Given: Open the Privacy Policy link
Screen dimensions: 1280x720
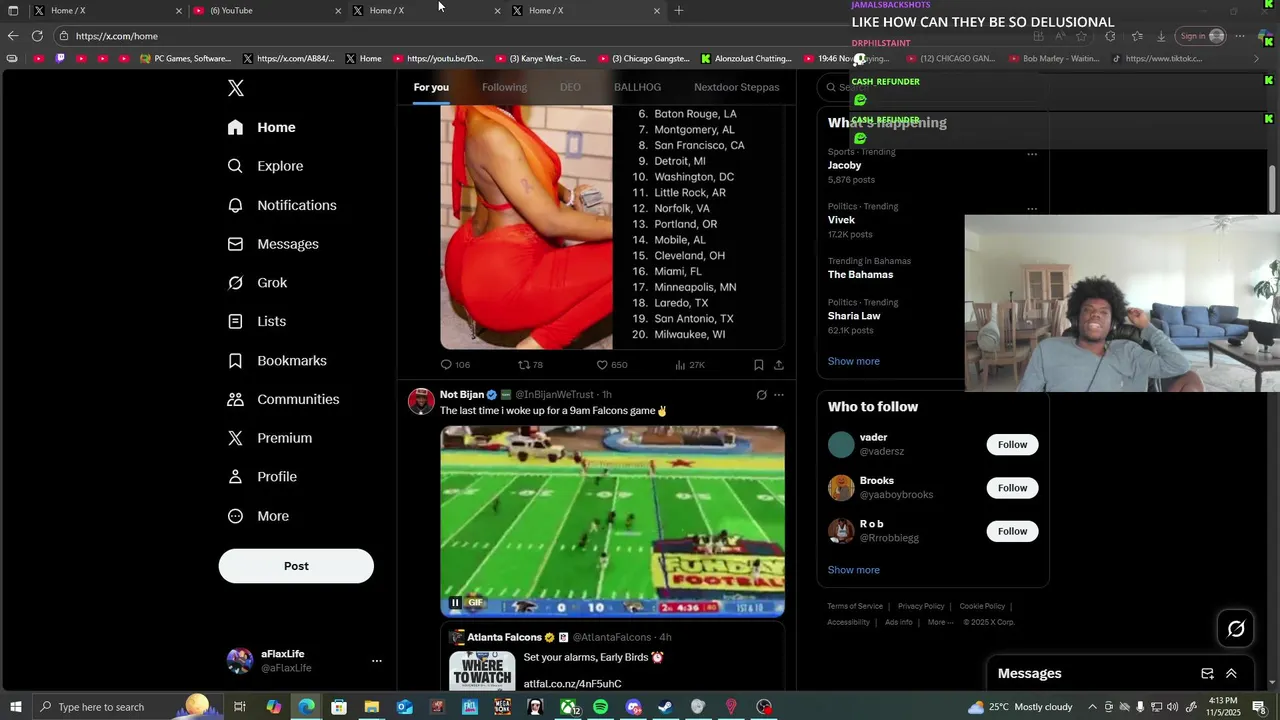Looking at the screenshot, I should pyautogui.click(x=921, y=606).
